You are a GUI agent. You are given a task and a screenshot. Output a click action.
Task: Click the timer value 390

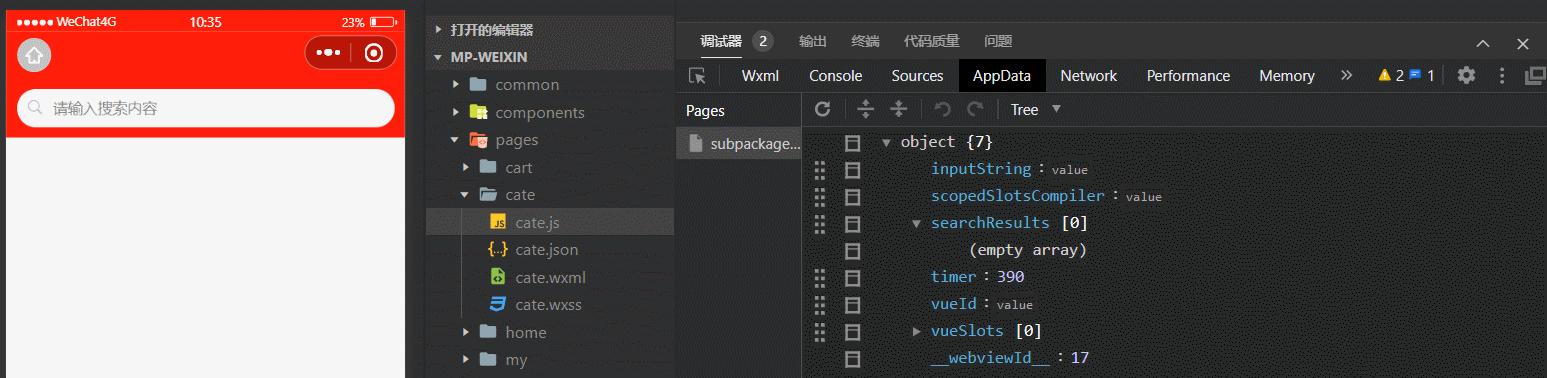point(1010,277)
